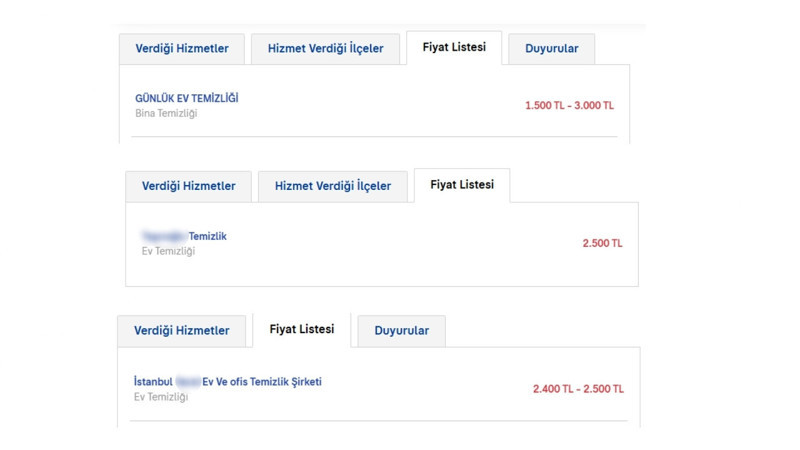Open Duyurular tab above the GÜNLÜK EV TEMİZLİĞİ listing
Image resolution: width=800 pixels, height=450 pixels.
coord(551,49)
